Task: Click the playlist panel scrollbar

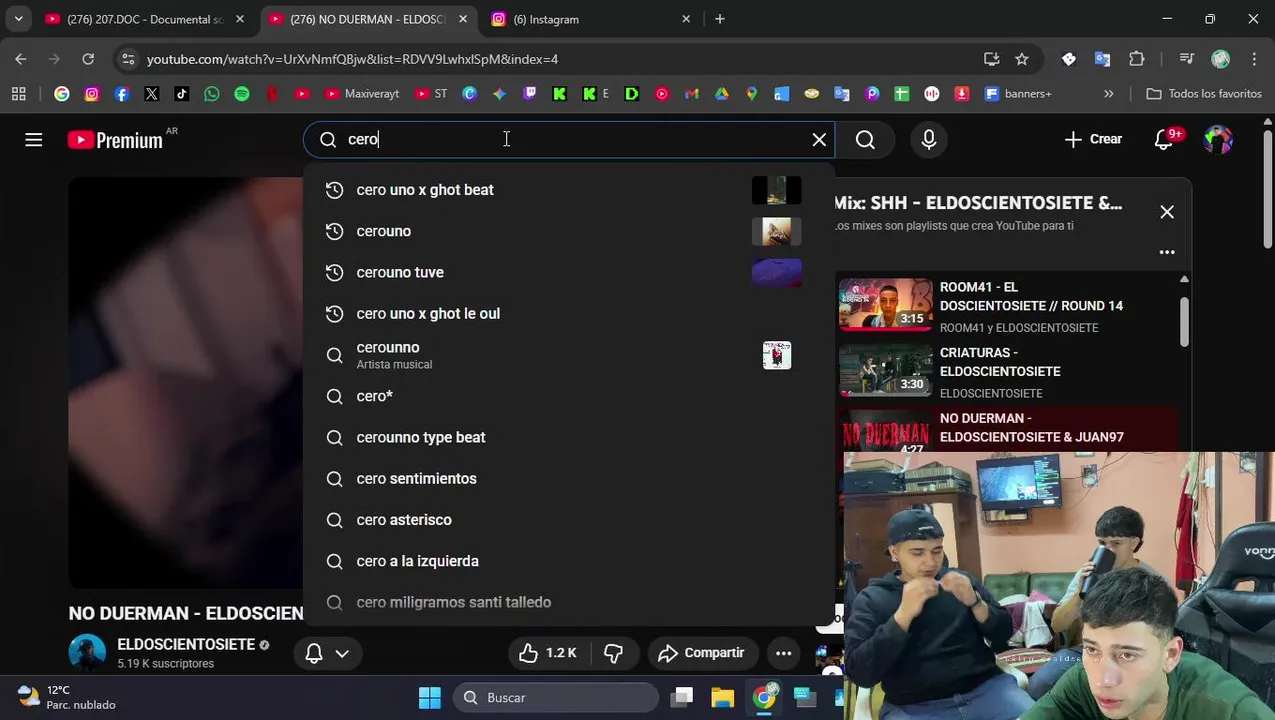Action: 1184,322
